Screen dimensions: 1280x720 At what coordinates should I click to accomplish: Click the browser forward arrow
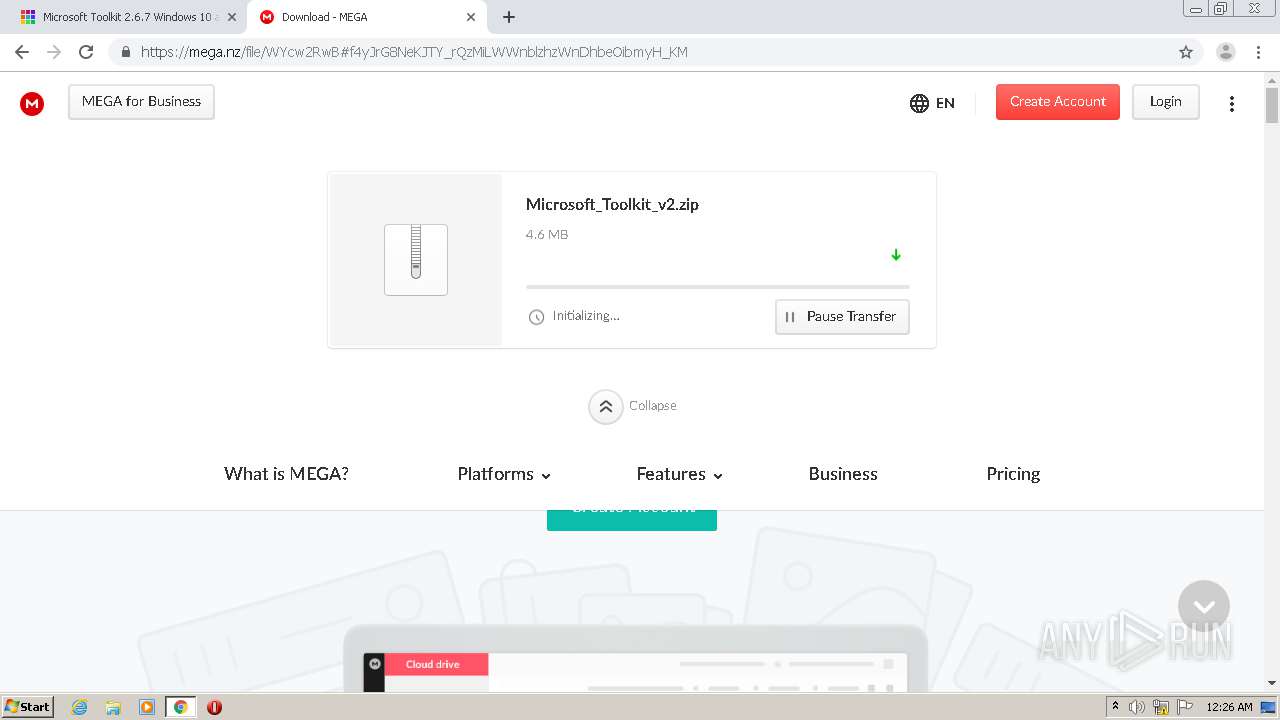pyautogui.click(x=54, y=52)
